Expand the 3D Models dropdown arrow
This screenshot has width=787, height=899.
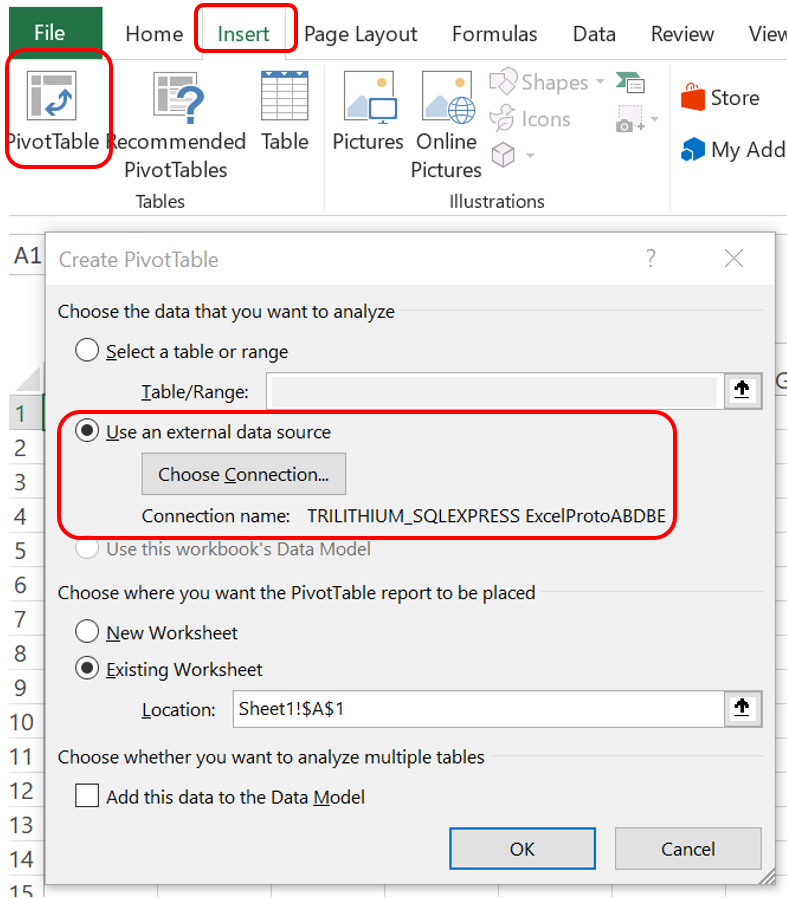[530, 155]
